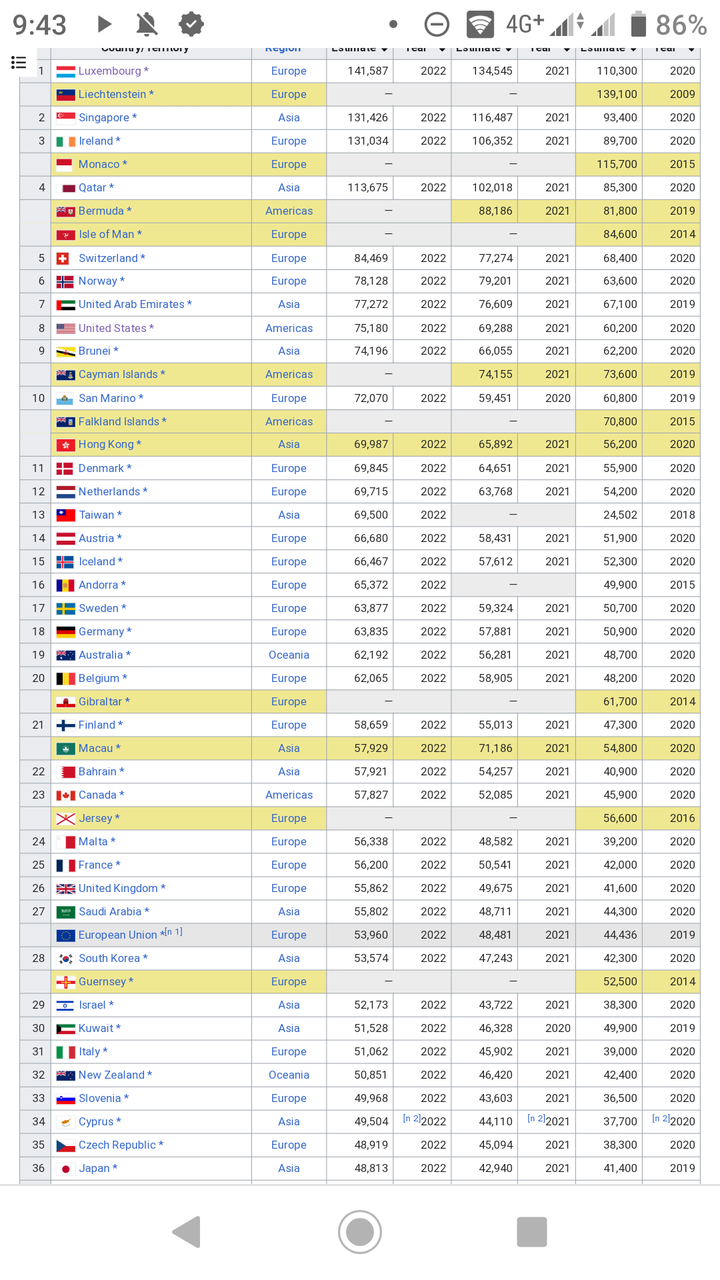Tap the Android recent apps square button

point(532,1232)
